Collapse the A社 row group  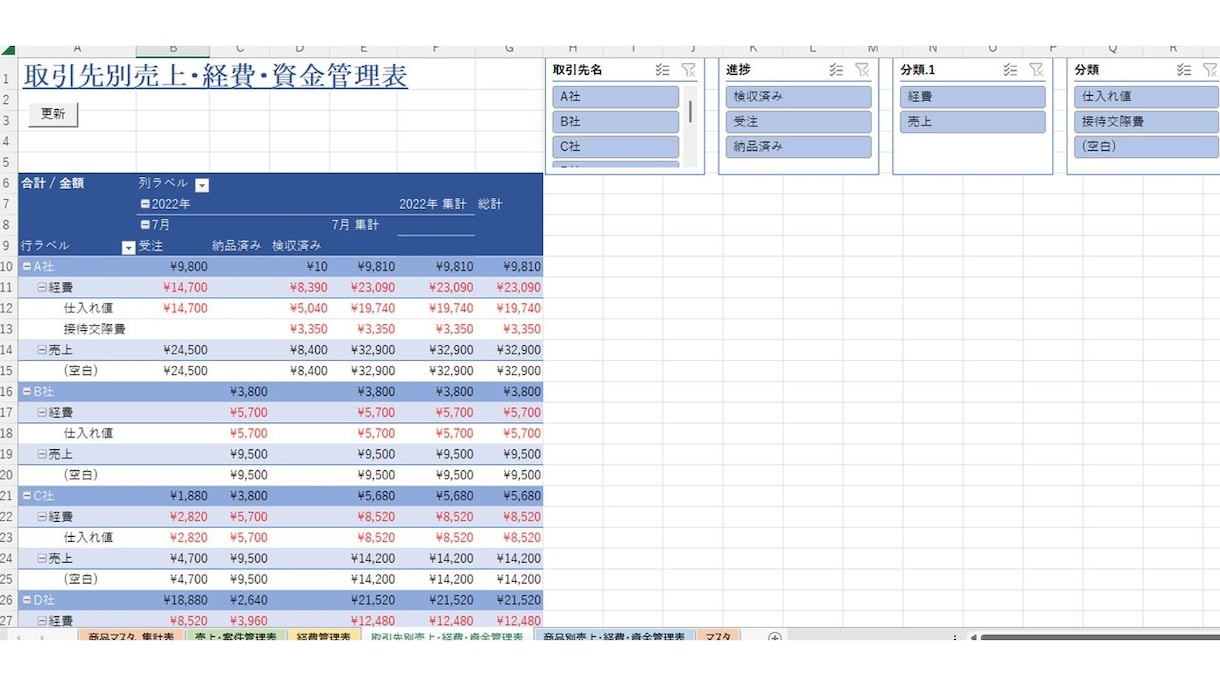(27, 267)
